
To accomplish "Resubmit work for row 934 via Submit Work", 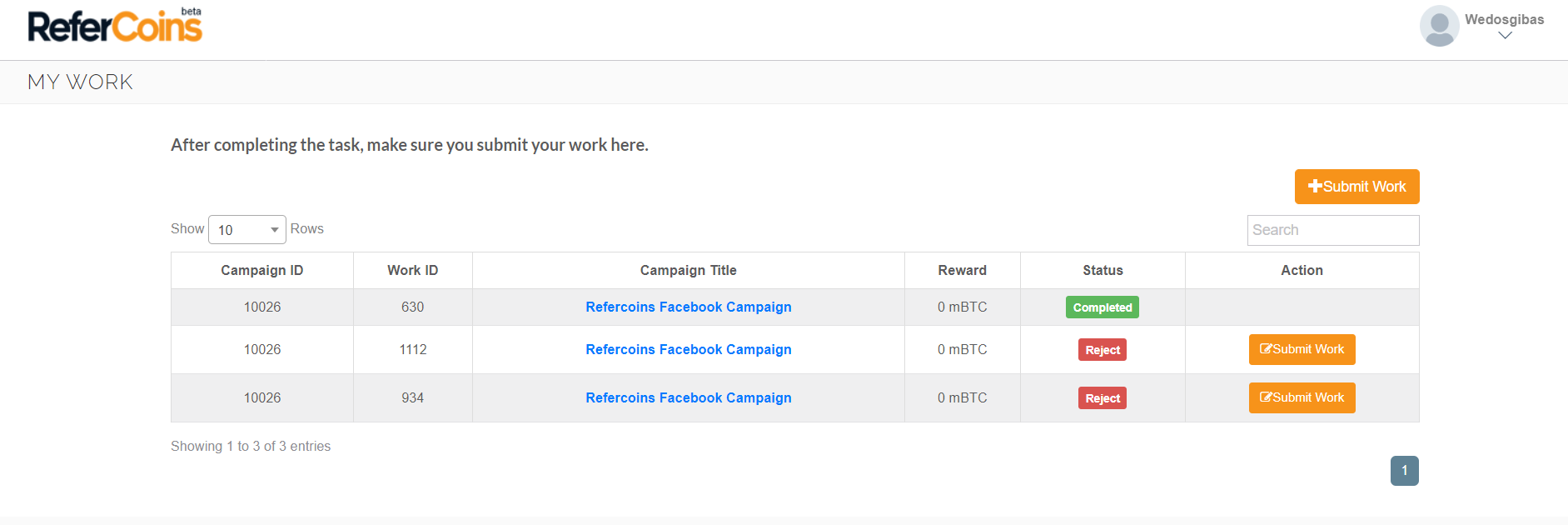I will (x=1302, y=397).
